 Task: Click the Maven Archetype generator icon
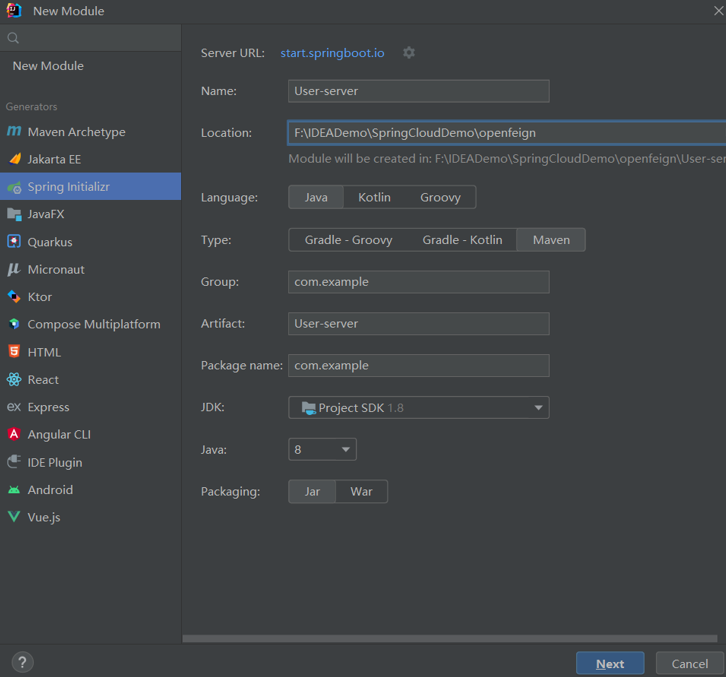14,132
